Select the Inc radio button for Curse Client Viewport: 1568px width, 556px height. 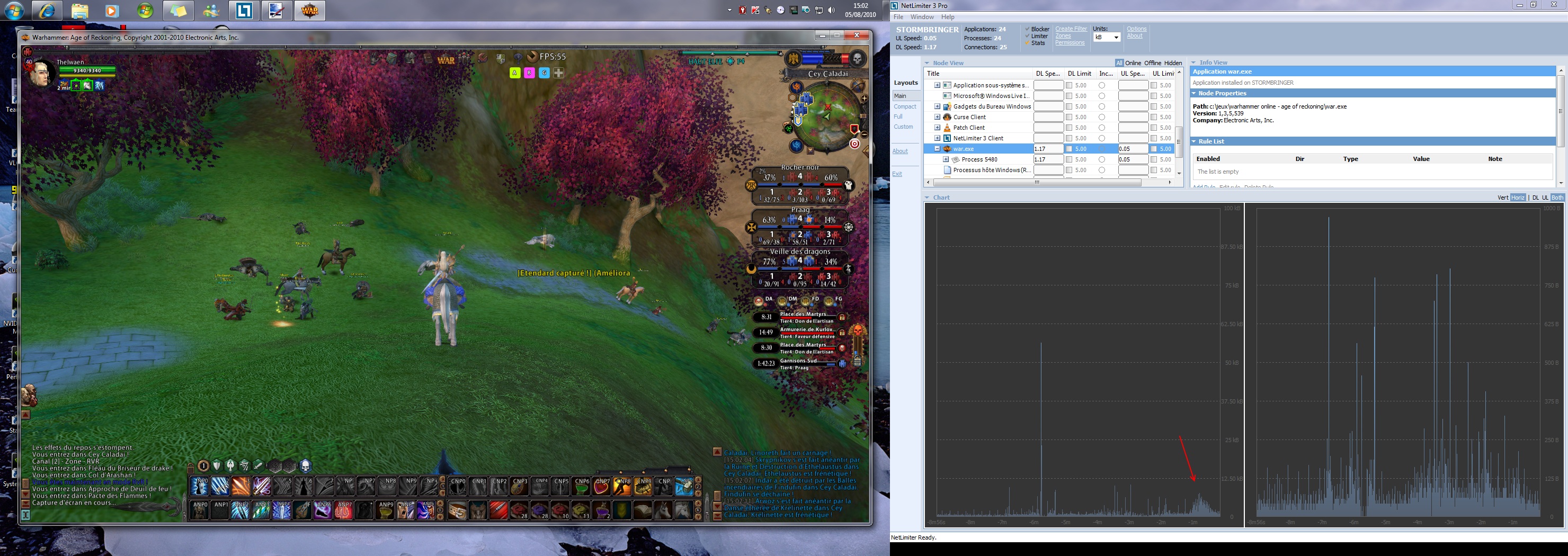pos(1102,118)
